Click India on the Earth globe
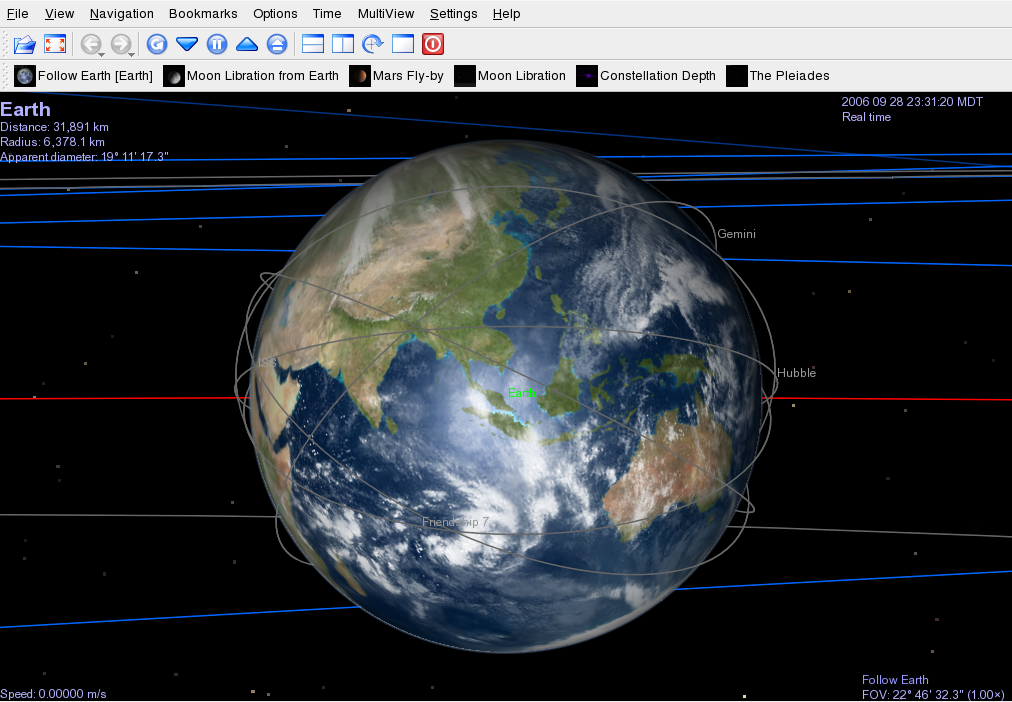 [x=365, y=381]
